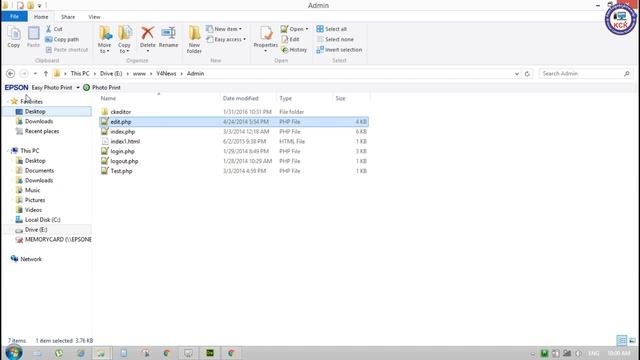Screen dimensions: 640x360
Task: Click the Start button on taskbar
Action: click(14, 353)
